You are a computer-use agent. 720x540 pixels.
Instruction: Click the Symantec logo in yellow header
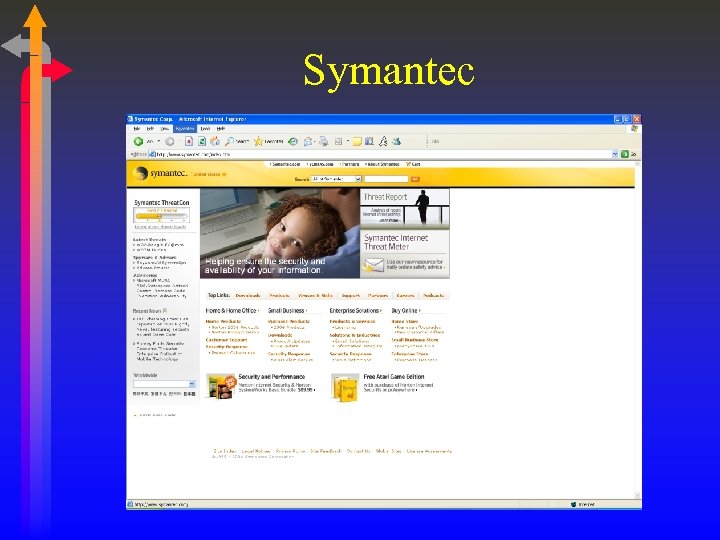coord(160,173)
